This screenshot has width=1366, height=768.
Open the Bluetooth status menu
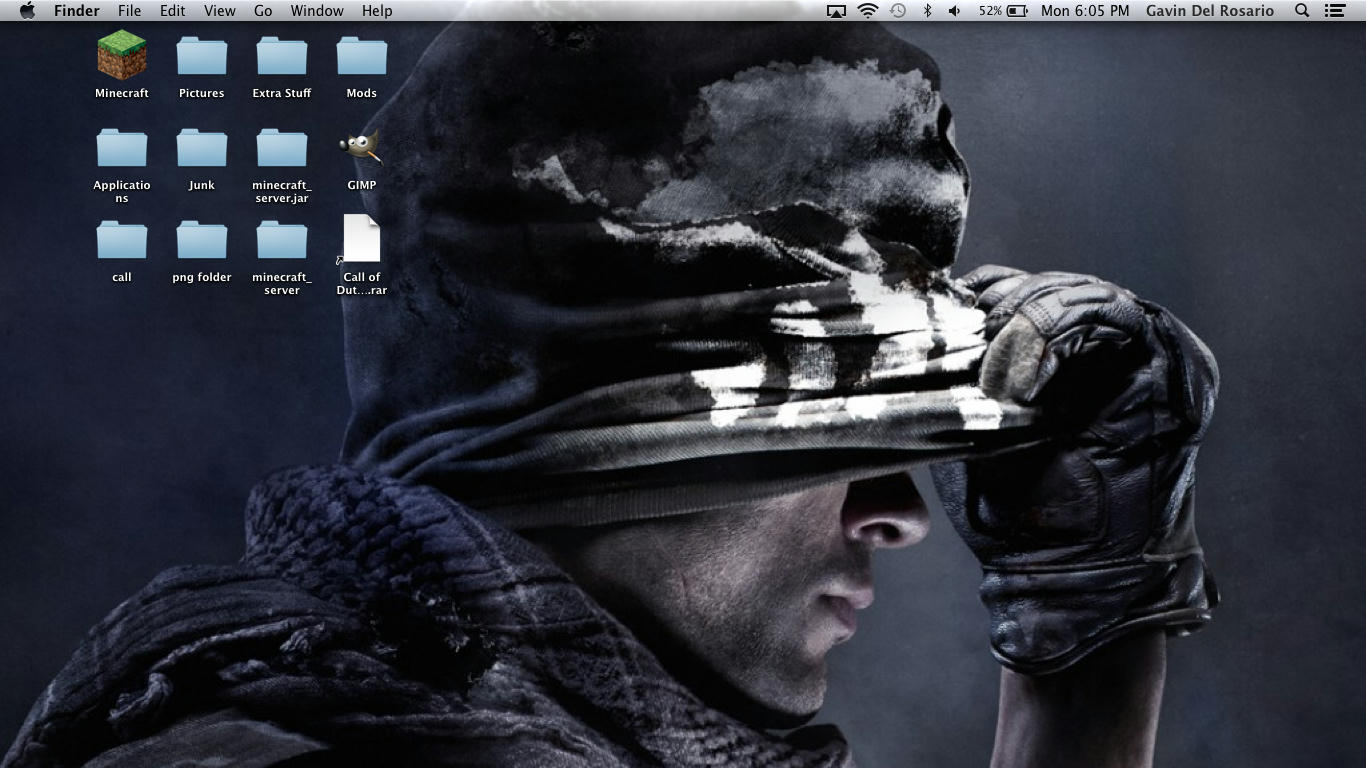click(927, 11)
